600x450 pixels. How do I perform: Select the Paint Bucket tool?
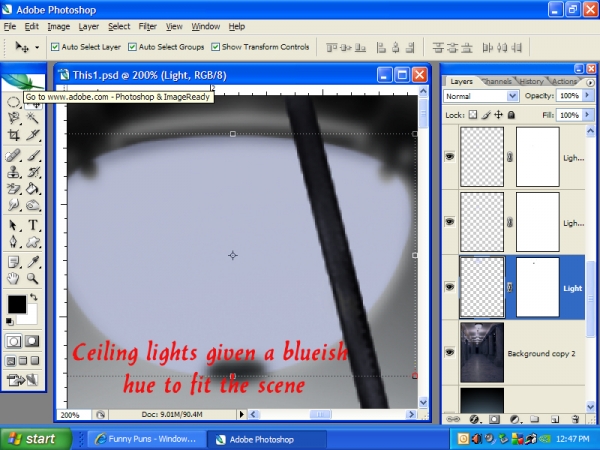coord(33,189)
